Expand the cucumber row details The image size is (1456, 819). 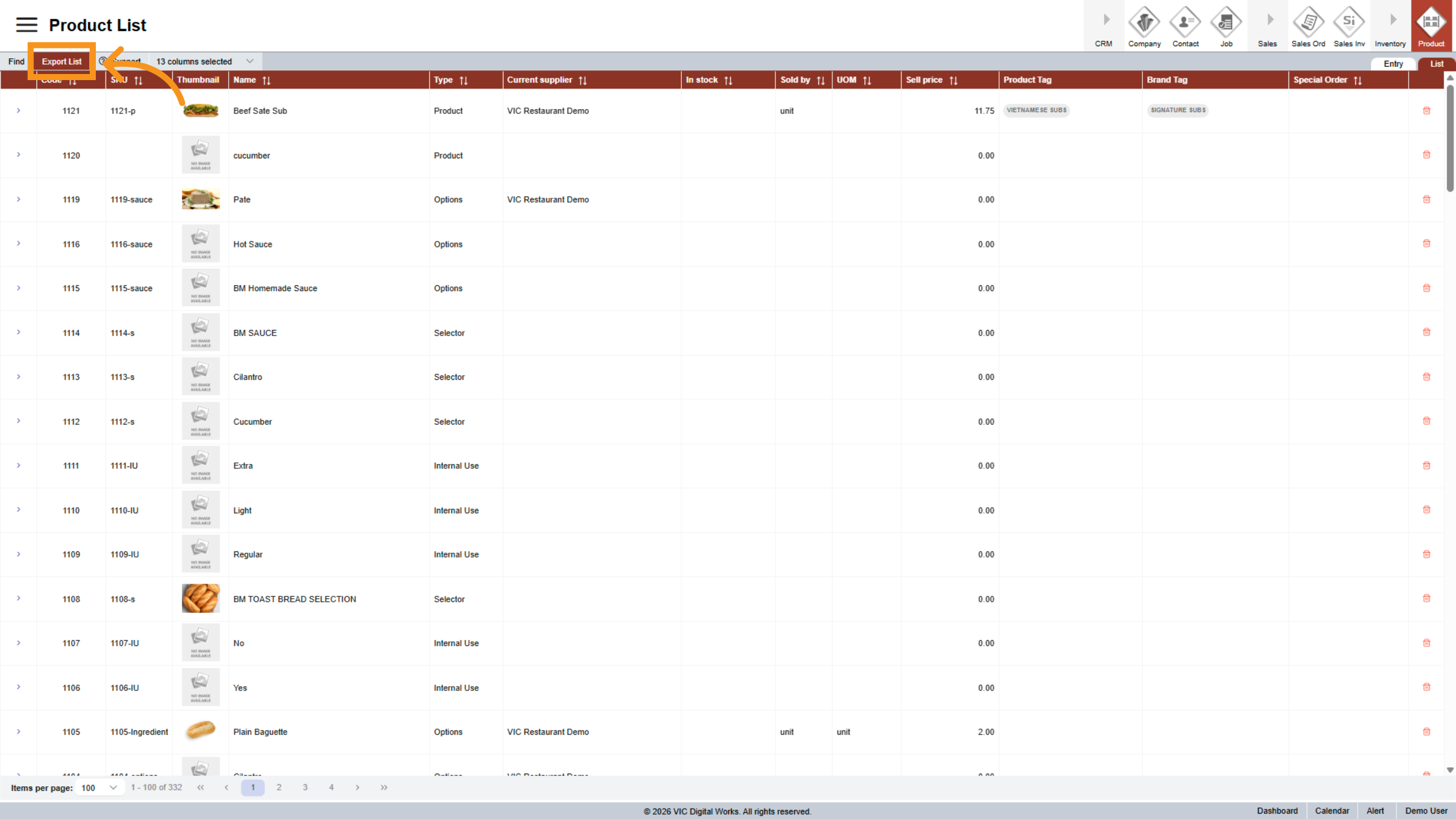[x=18, y=155]
